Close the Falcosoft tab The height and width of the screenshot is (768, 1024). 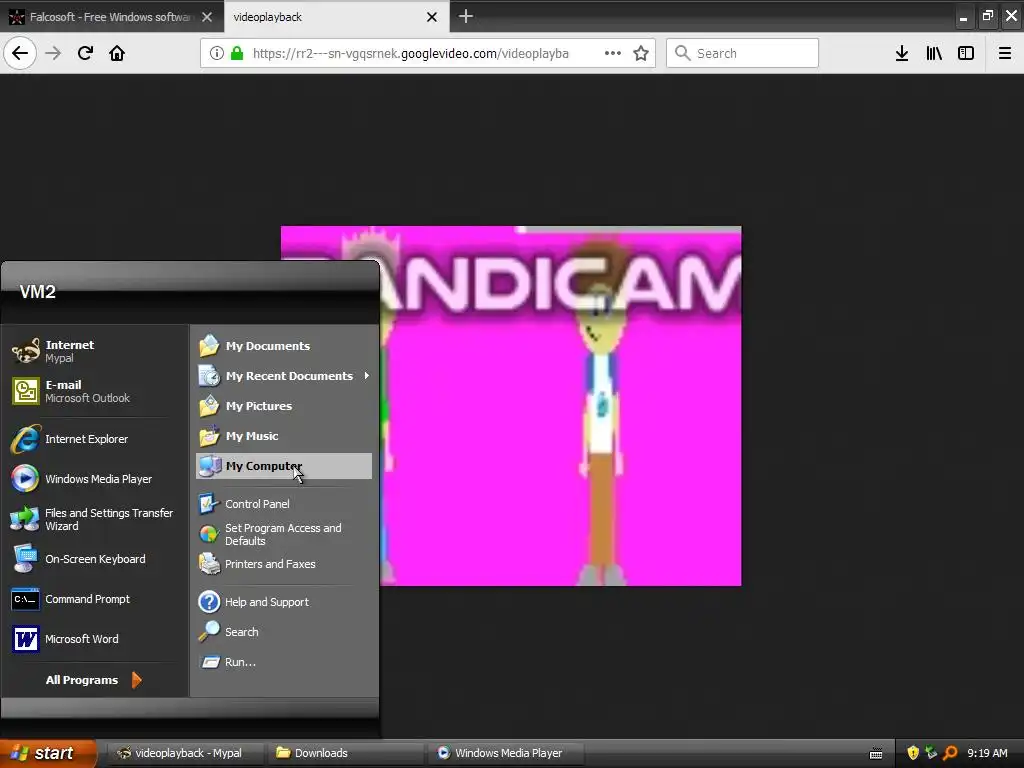(207, 17)
